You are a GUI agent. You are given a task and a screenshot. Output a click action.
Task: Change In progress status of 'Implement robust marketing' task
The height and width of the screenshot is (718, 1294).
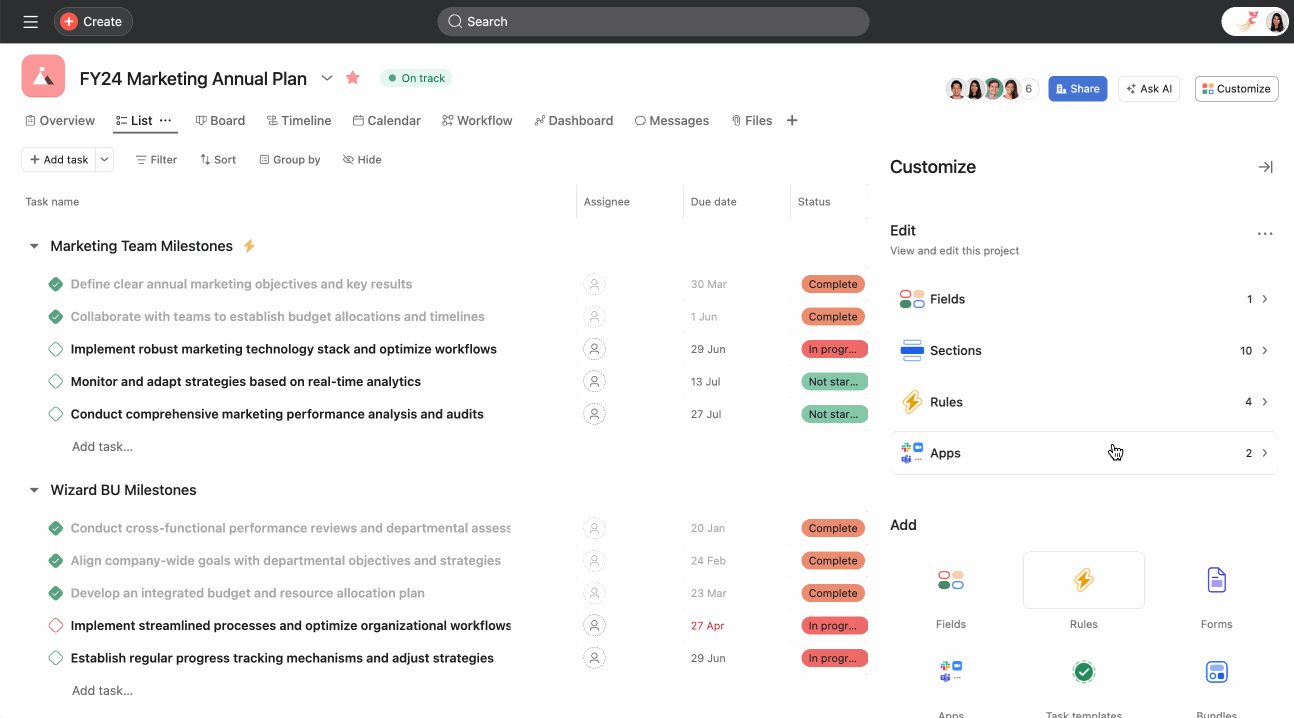833,349
